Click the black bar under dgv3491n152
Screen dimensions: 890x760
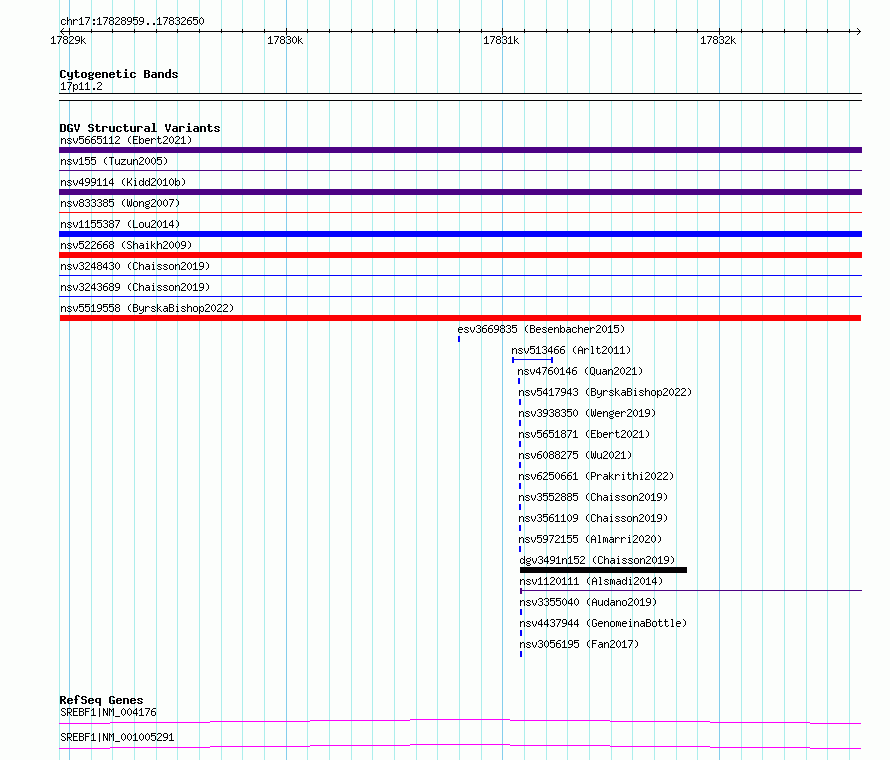pyautogui.click(x=603, y=570)
